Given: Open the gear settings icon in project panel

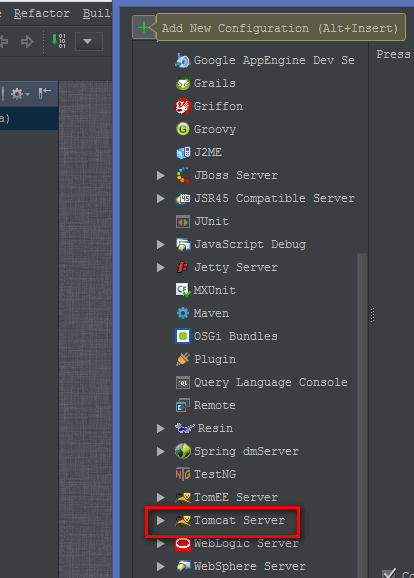Looking at the screenshot, I should [20, 94].
